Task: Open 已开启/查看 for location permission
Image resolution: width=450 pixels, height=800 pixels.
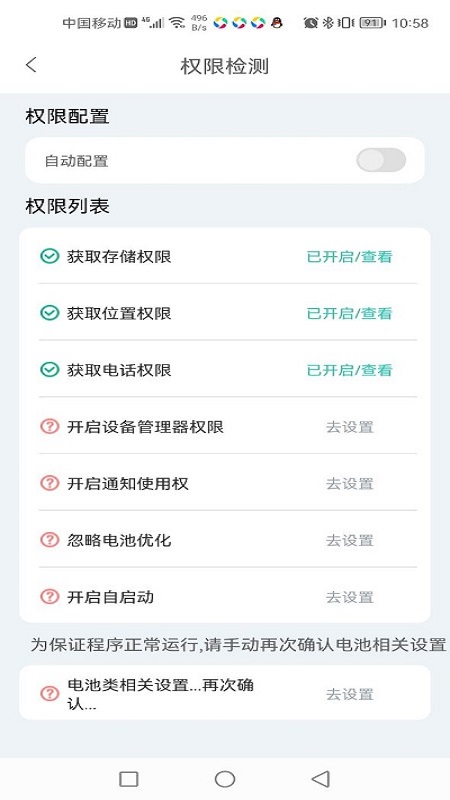Action: coord(349,313)
